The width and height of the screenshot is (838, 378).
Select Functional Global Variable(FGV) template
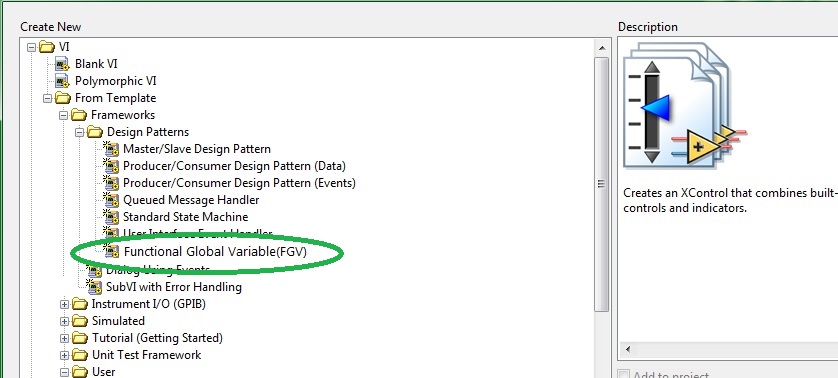click(215, 251)
